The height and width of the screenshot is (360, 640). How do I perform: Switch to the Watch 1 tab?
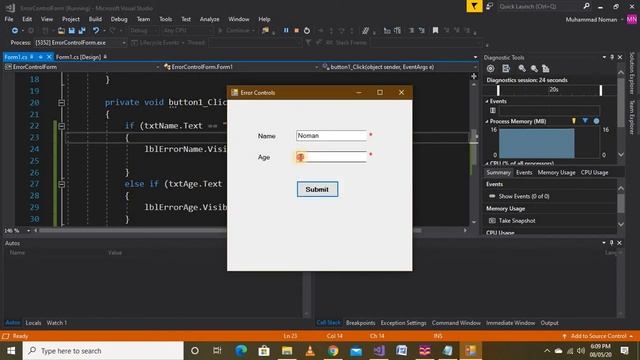(x=56, y=323)
